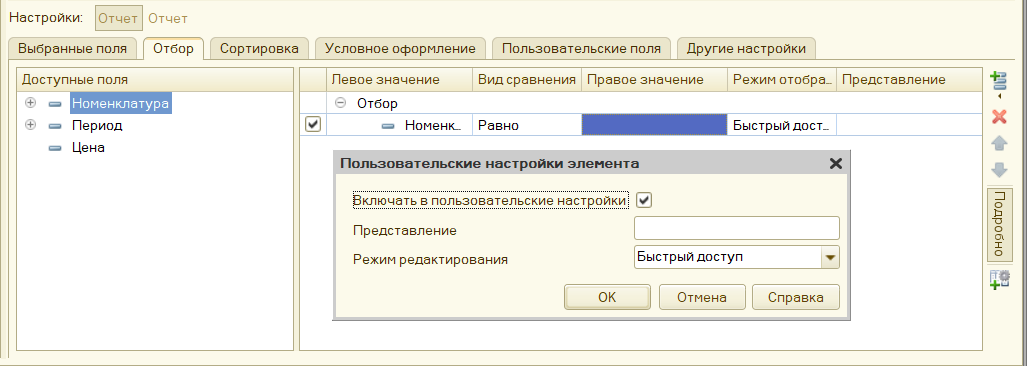Close the Пользовательские настройки элемента dialog

[835, 164]
